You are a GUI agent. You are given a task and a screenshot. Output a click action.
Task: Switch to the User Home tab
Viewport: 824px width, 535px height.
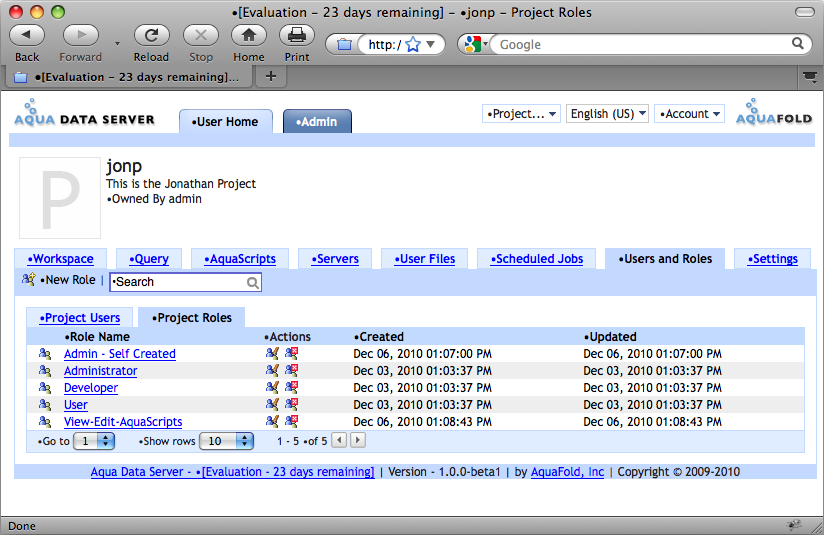coord(225,121)
